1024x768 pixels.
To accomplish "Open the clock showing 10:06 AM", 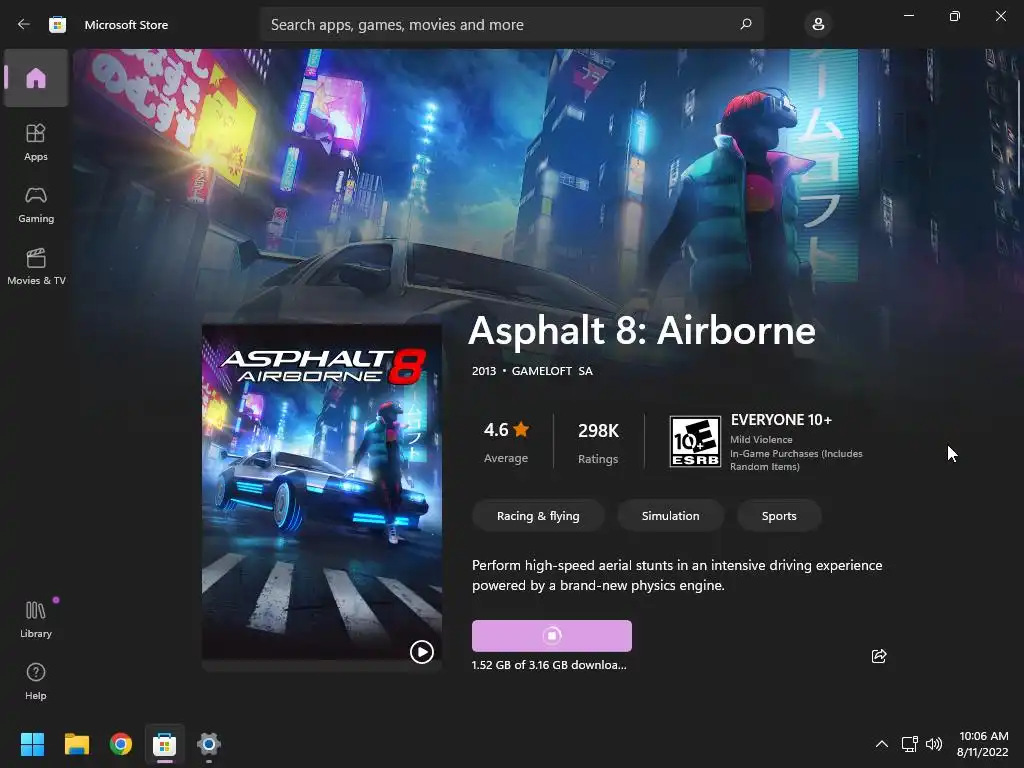I will [x=983, y=744].
